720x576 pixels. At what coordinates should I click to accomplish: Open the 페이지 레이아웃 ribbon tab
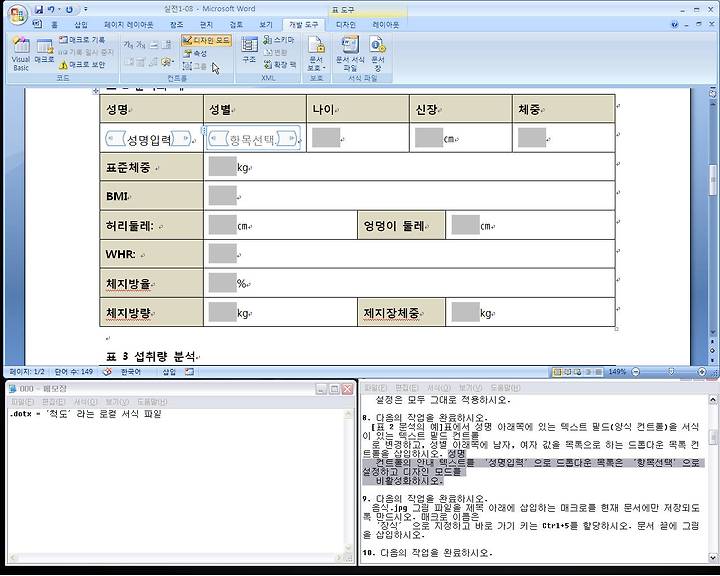click(x=129, y=25)
